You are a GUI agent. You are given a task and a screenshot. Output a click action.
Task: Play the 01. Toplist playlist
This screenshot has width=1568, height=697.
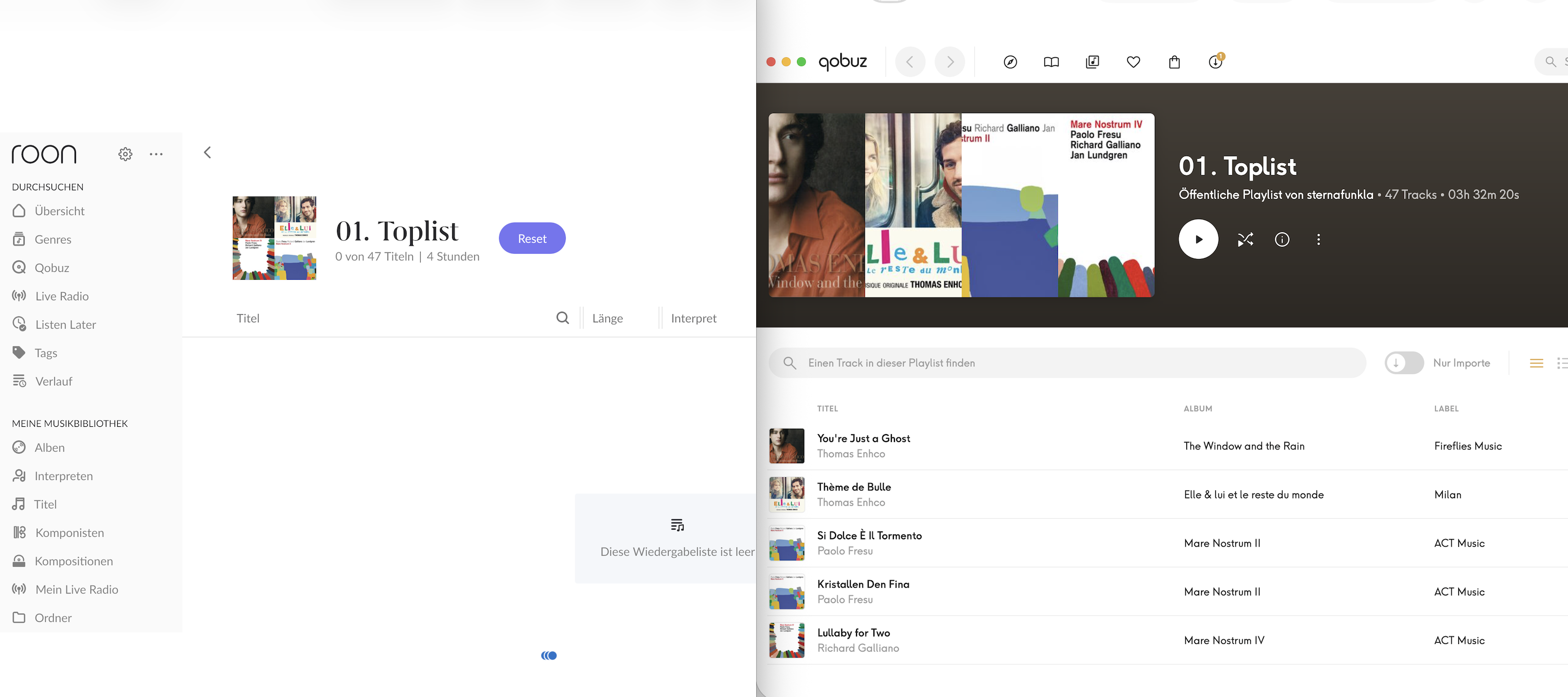[1198, 239]
